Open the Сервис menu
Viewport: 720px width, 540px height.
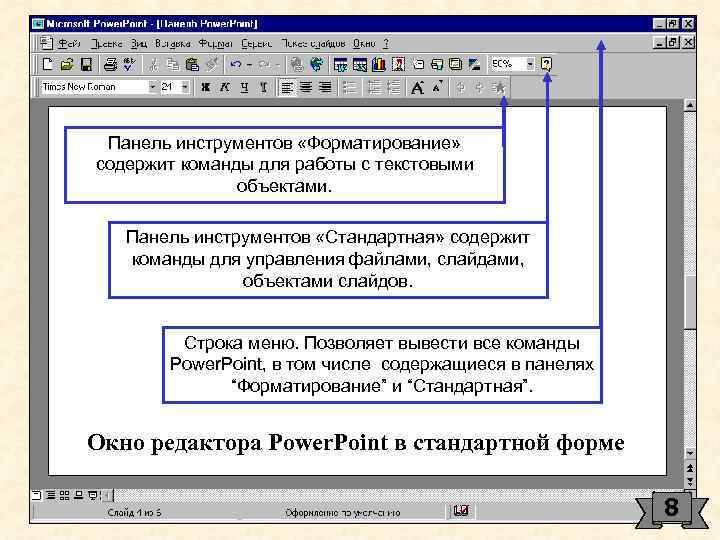tap(257, 44)
